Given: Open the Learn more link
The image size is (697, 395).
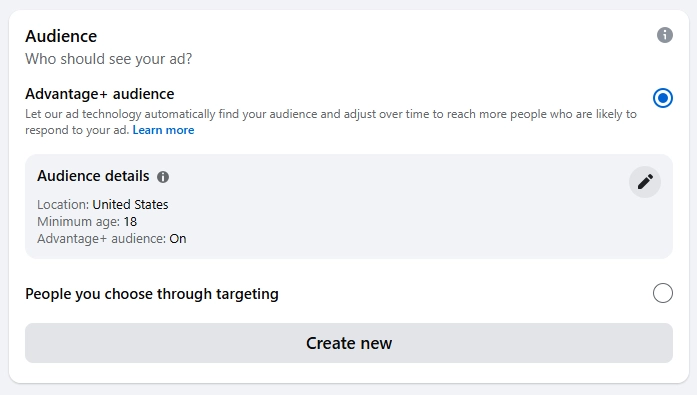Looking at the screenshot, I should (x=163, y=130).
